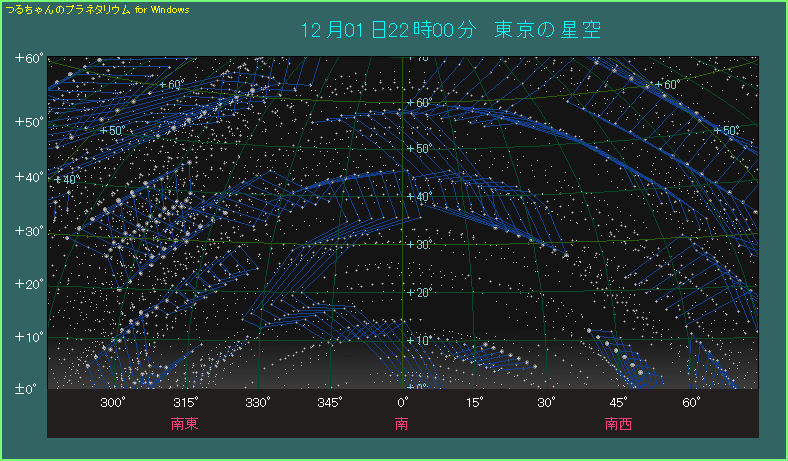Select the 300° azimuth label
Viewport: 788px width, 461px height.
113,402
